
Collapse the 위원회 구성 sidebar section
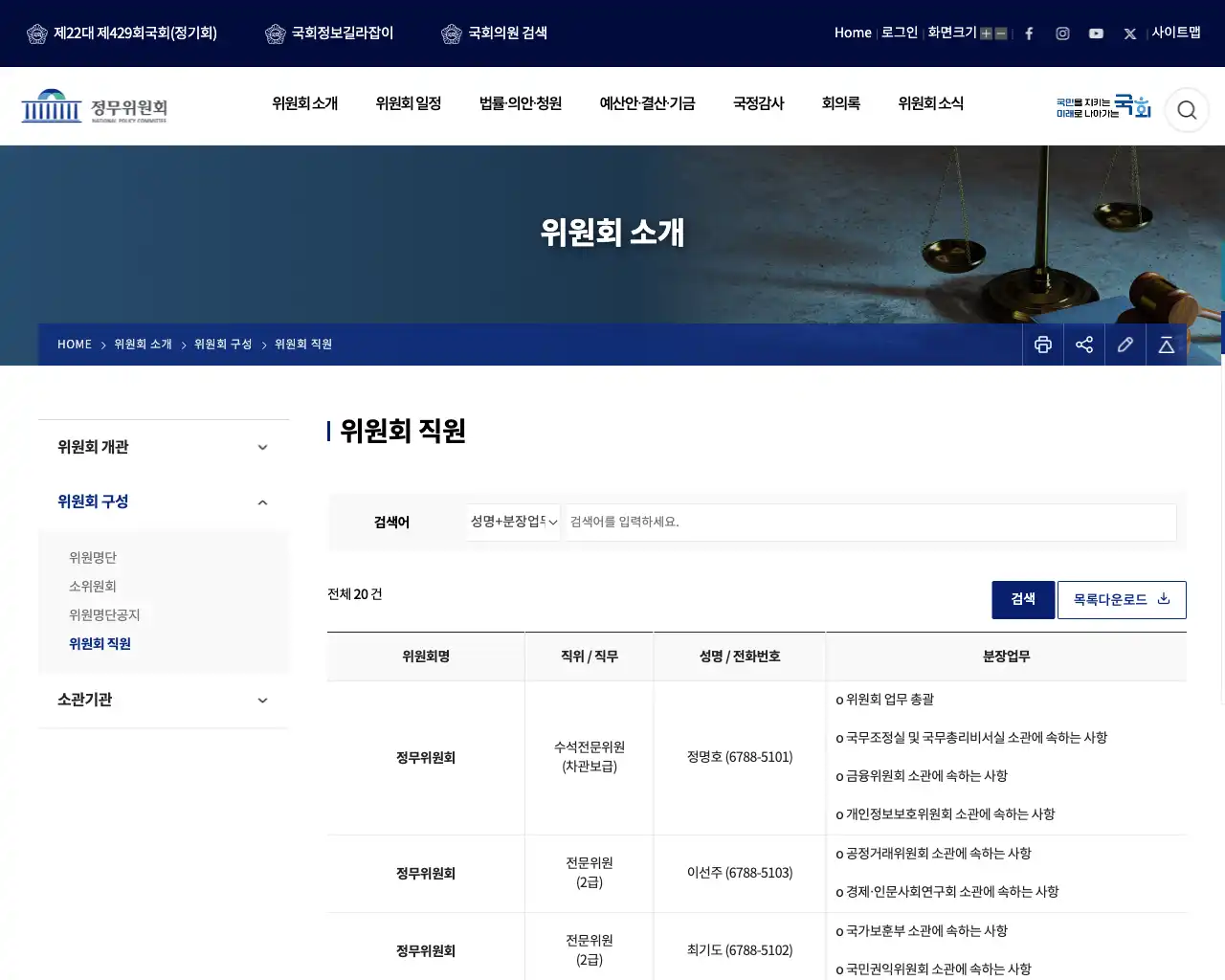click(x=164, y=501)
